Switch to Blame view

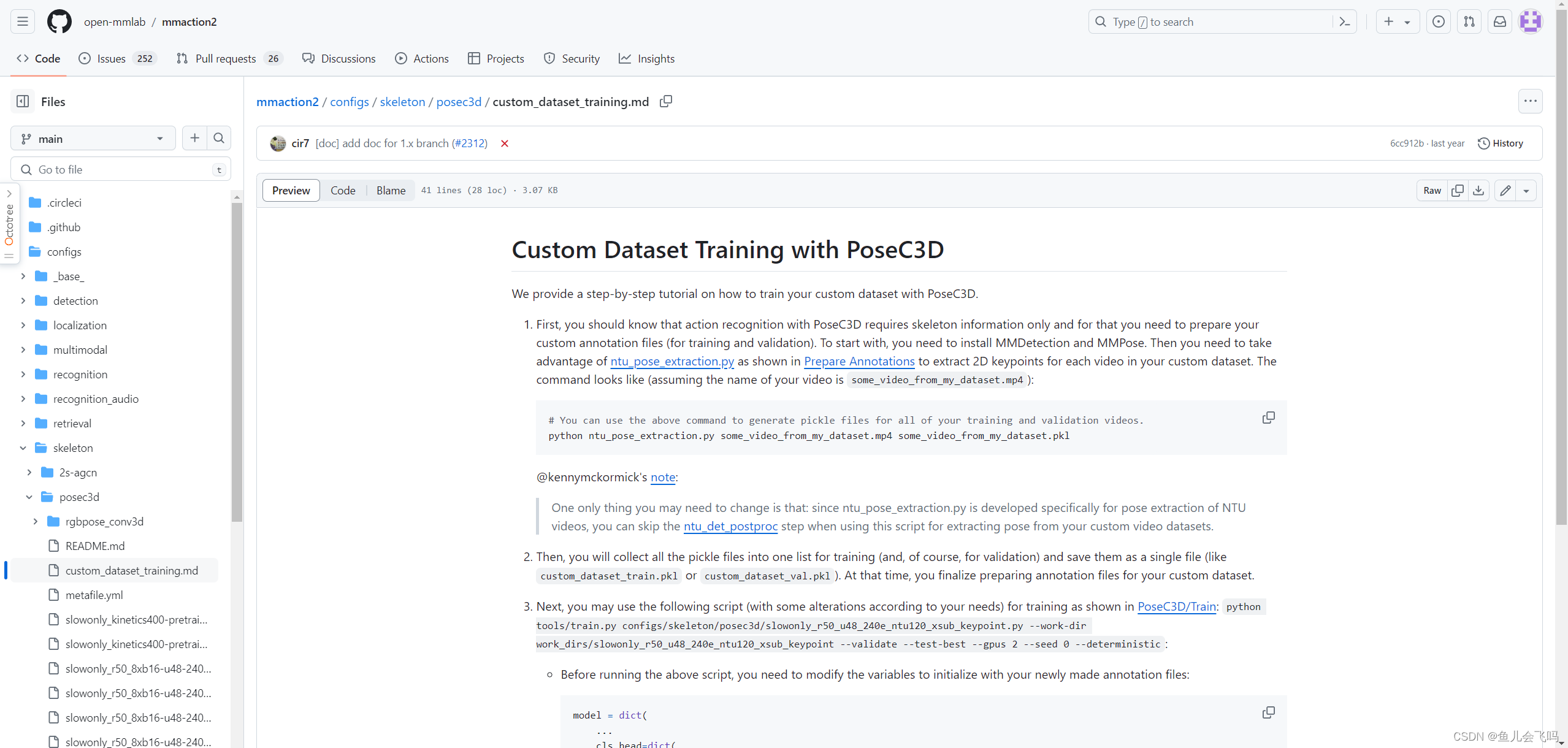(391, 191)
